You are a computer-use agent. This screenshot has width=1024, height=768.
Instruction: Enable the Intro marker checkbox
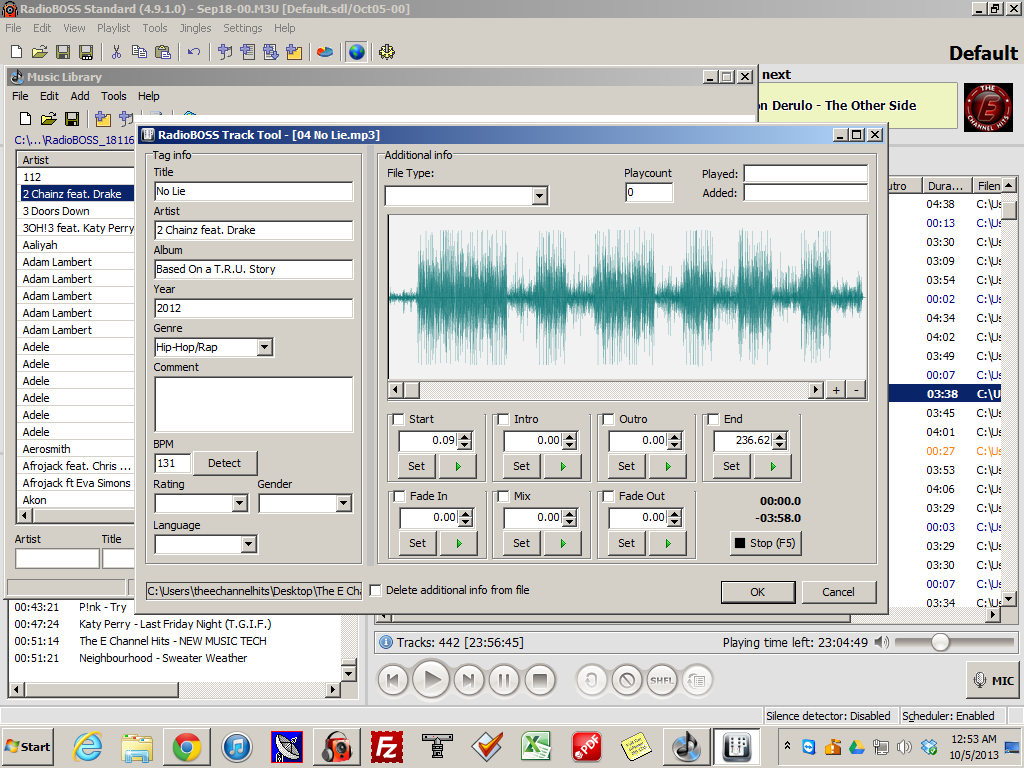[x=504, y=419]
